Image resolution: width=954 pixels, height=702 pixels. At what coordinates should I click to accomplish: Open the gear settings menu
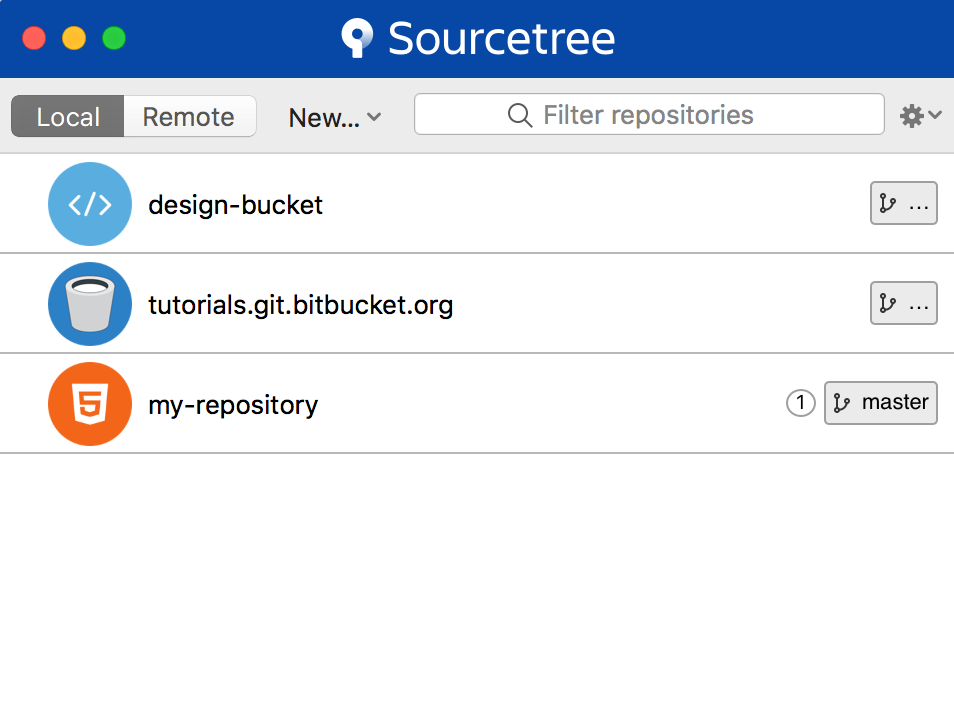click(921, 115)
